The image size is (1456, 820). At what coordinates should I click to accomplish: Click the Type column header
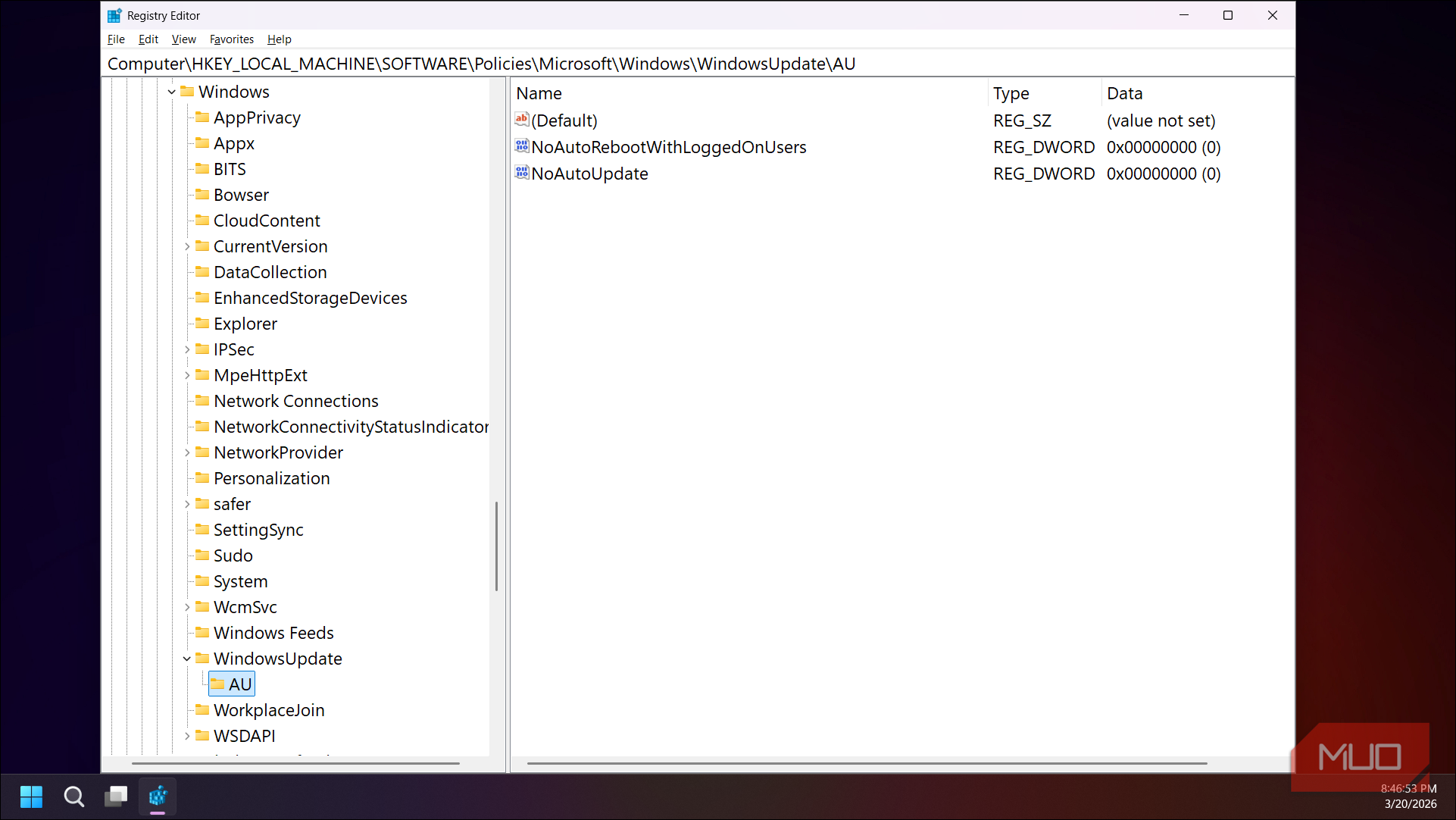click(1044, 93)
